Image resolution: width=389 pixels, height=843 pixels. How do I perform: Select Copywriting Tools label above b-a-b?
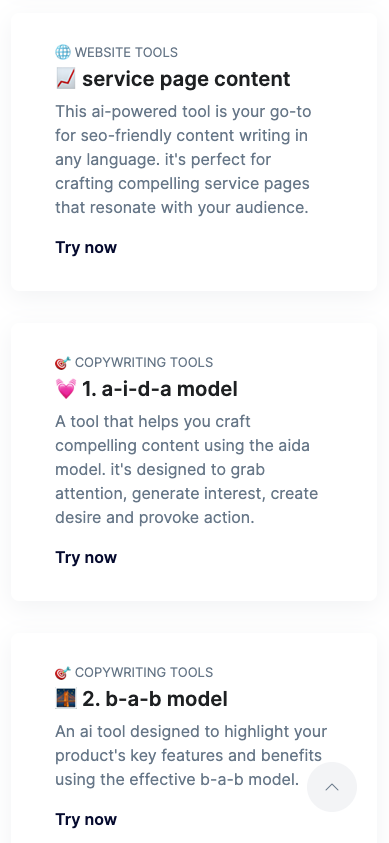[x=144, y=673]
